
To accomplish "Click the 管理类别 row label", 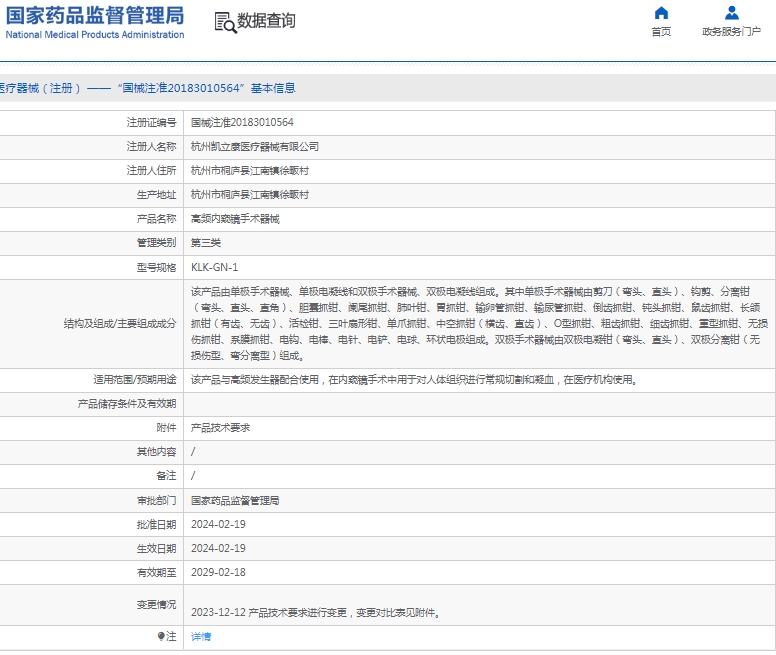I will click(156, 243).
